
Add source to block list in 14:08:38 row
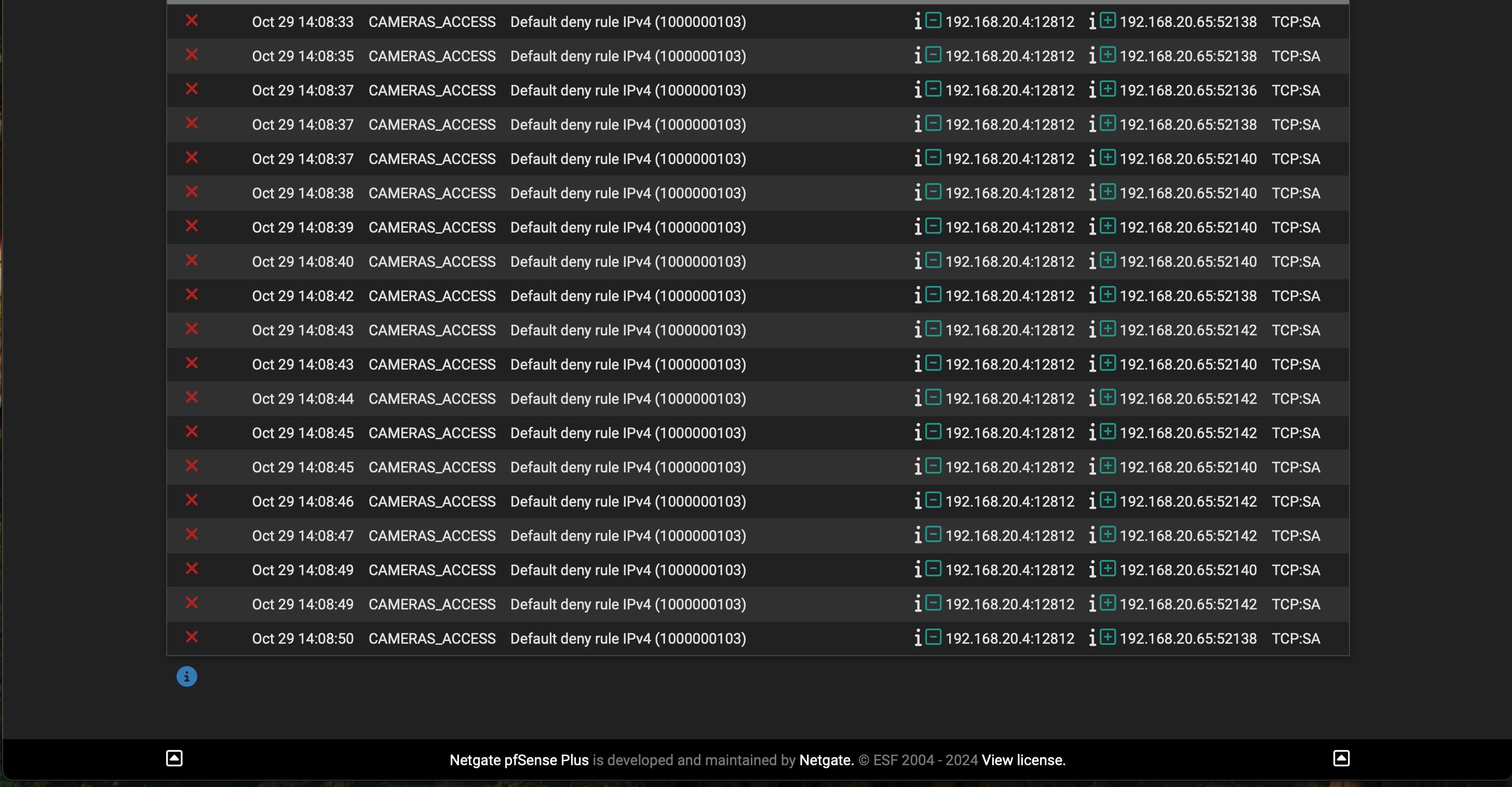[933, 193]
